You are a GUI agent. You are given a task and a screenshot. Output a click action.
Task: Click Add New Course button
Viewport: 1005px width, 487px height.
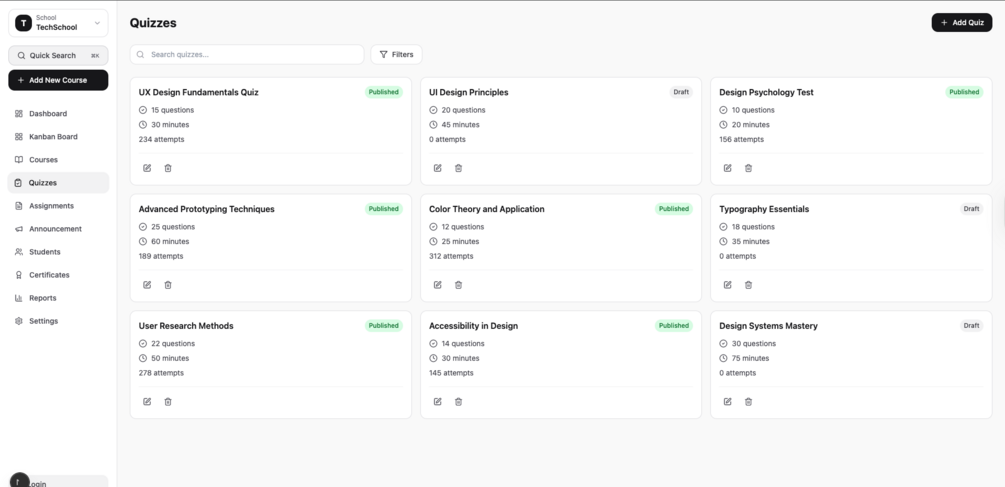point(58,80)
